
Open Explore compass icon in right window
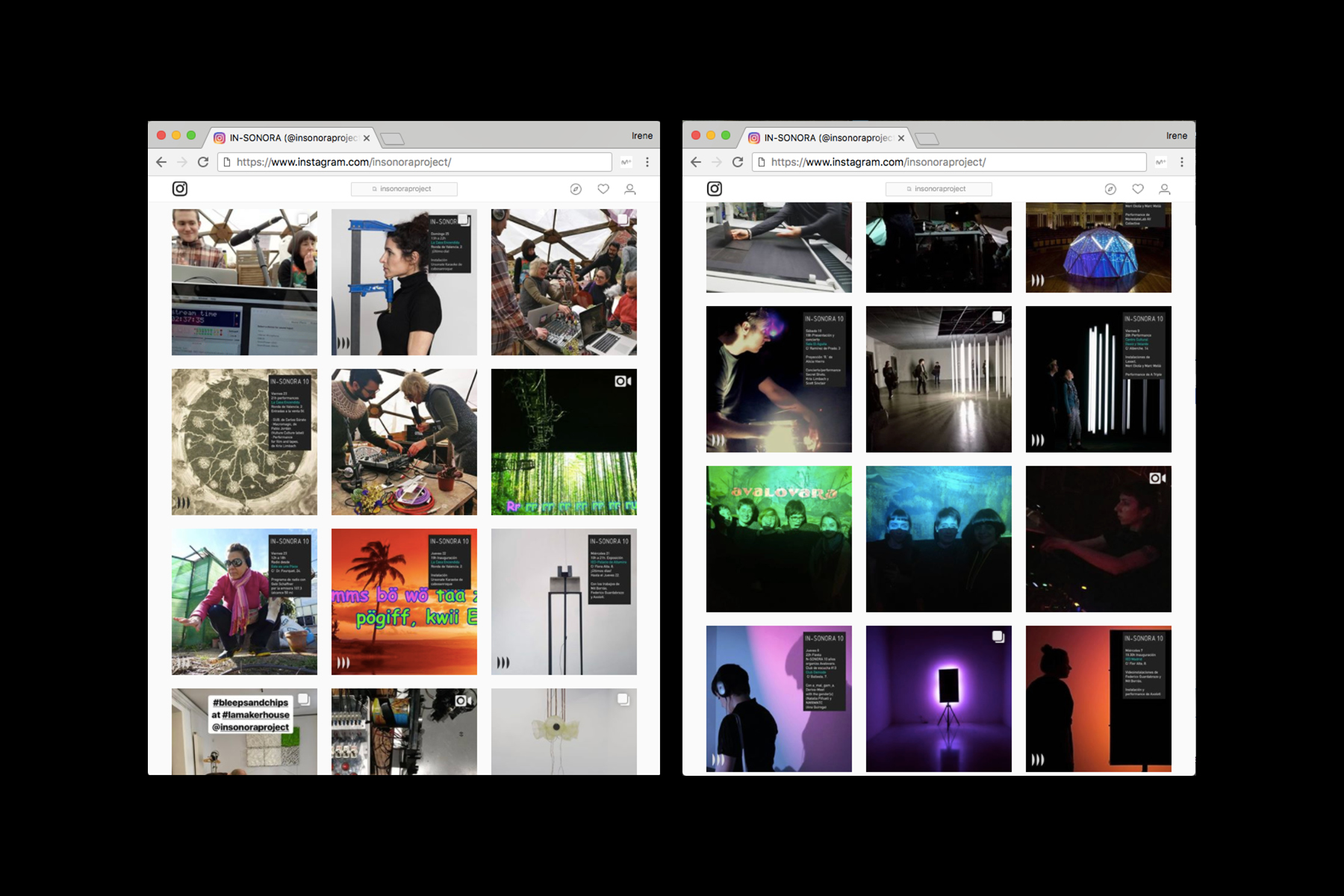(1110, 189)
